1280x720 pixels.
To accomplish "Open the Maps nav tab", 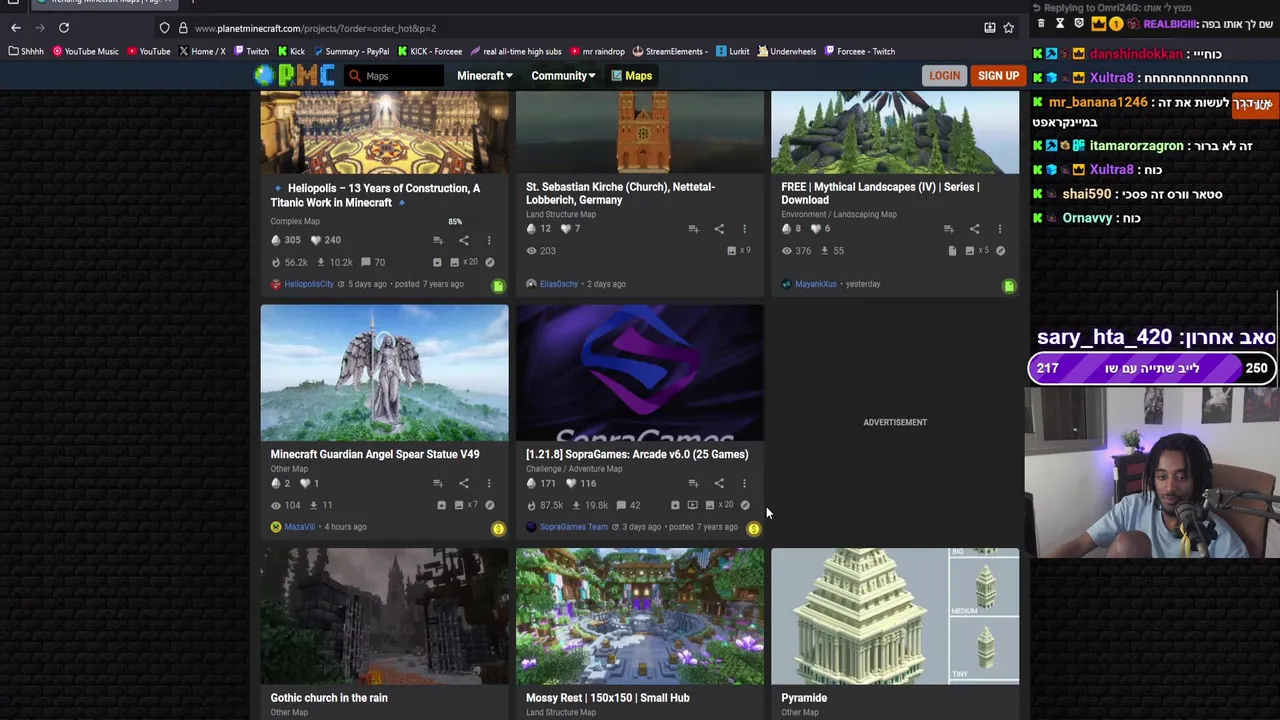I will coord(632,76).
